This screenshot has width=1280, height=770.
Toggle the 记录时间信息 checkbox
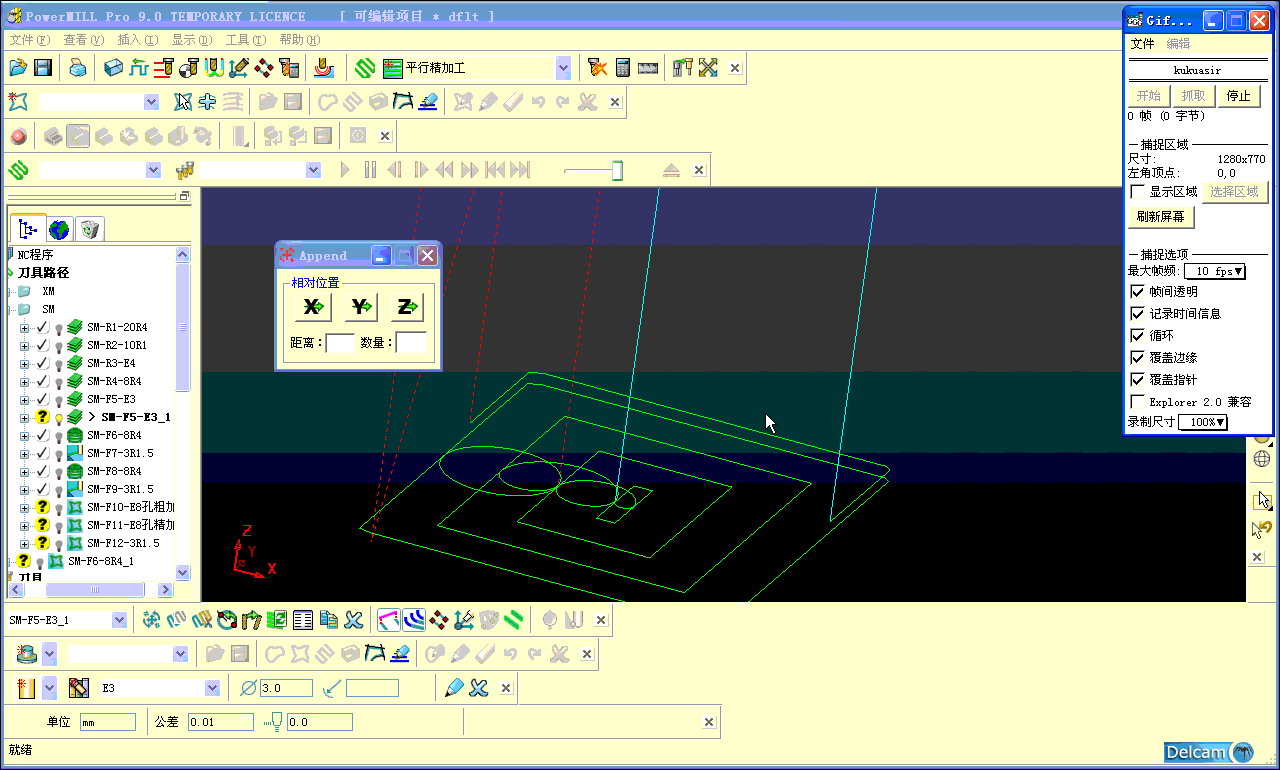(x=1137, y=314)
